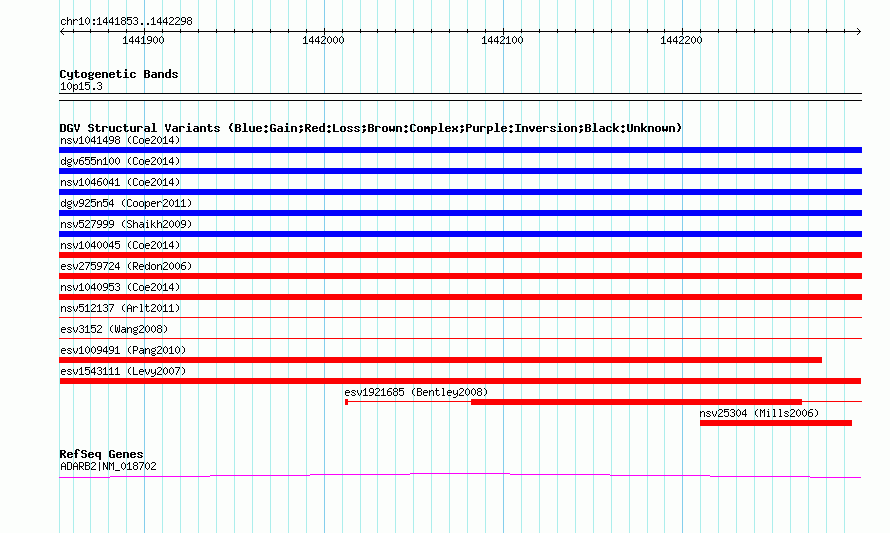Click the 1441900 ruler position label

click(143, 40)
